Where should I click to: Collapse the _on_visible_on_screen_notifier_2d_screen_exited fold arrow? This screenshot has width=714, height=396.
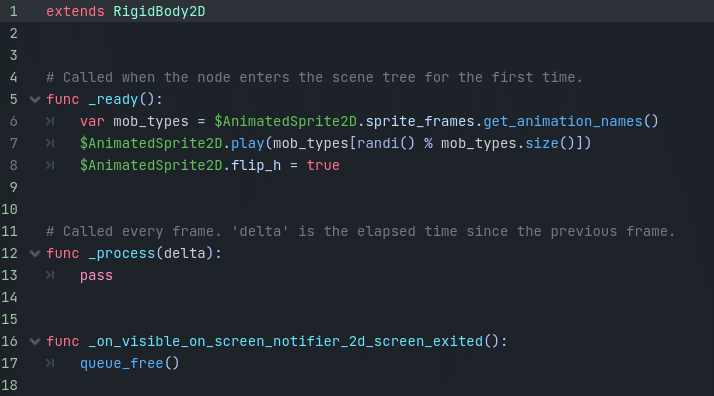[x=35, y=341]
